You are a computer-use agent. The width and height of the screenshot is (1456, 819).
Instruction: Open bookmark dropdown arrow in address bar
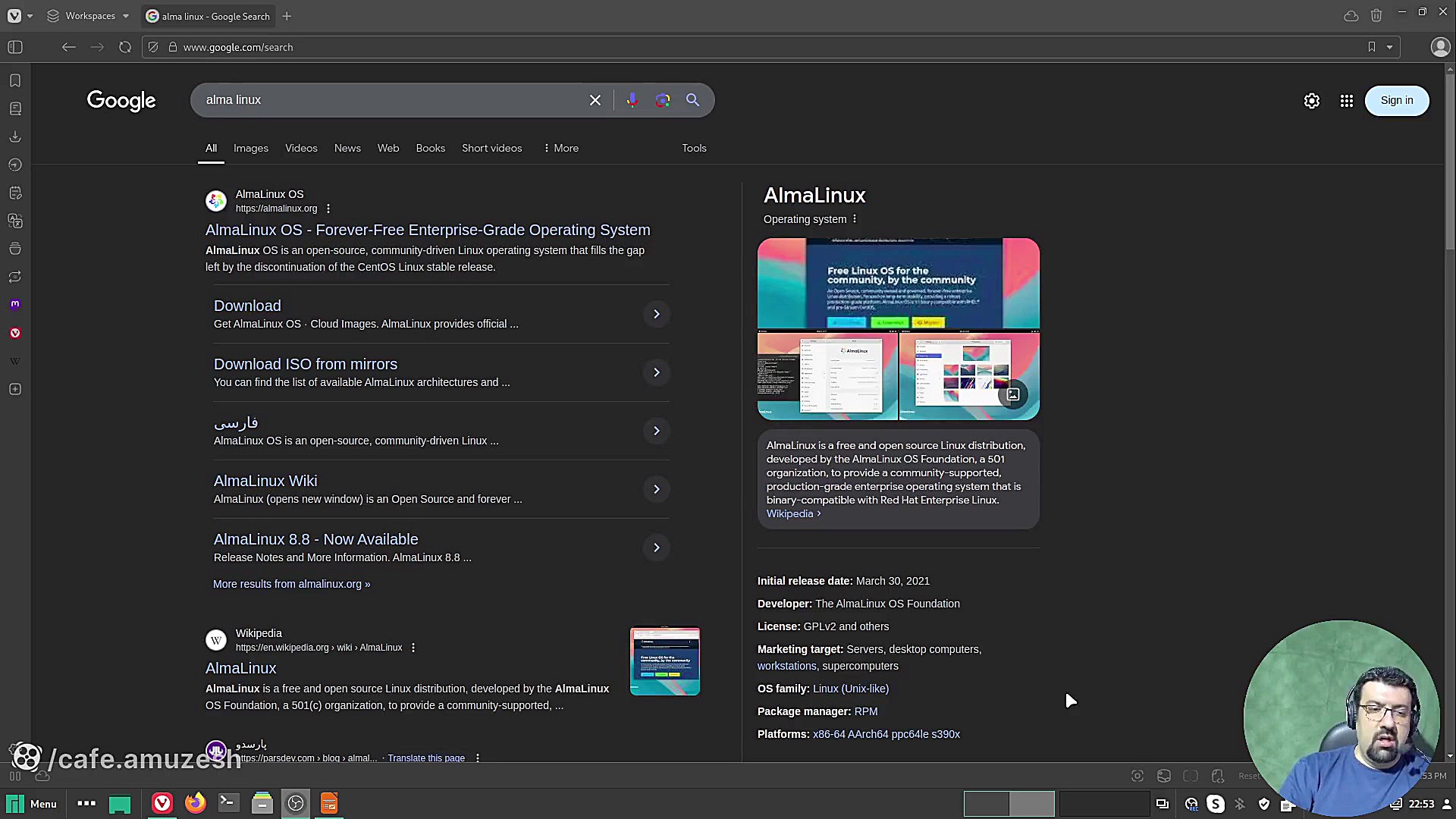pyautogui.click(x=1390, y=47)
